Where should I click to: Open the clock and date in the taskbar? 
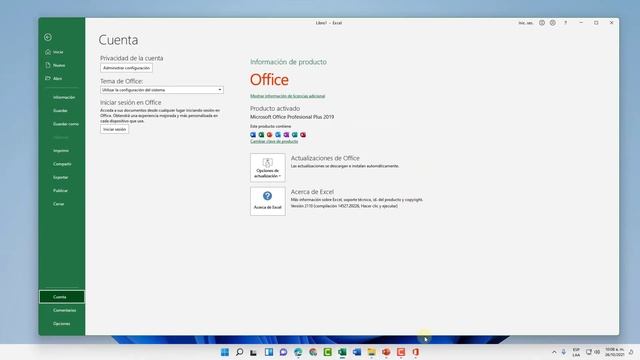(614, 352)
